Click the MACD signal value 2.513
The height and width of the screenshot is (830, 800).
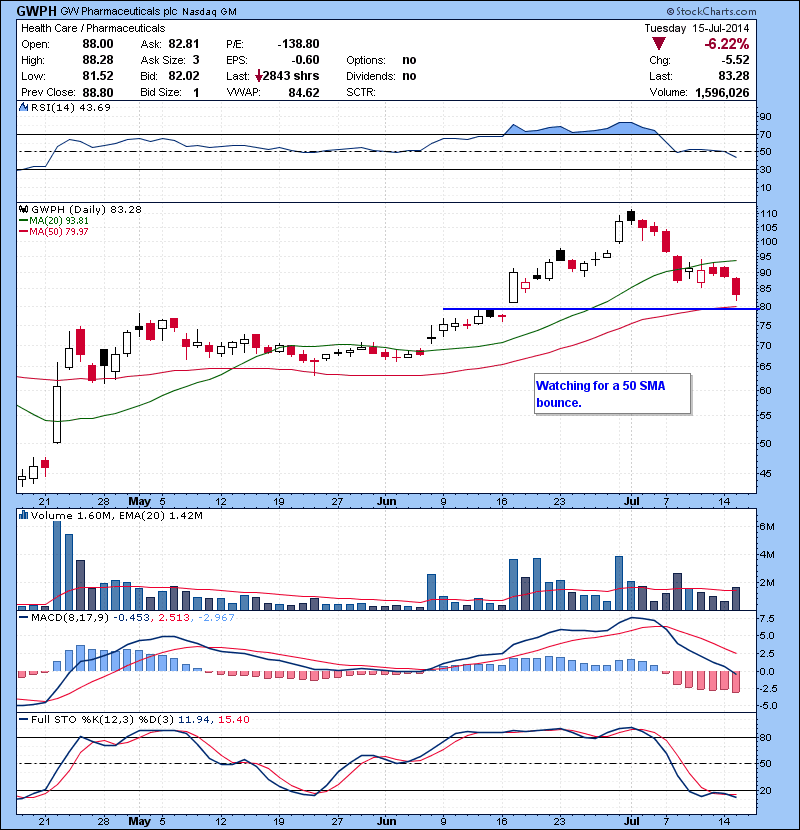point(174,617)
